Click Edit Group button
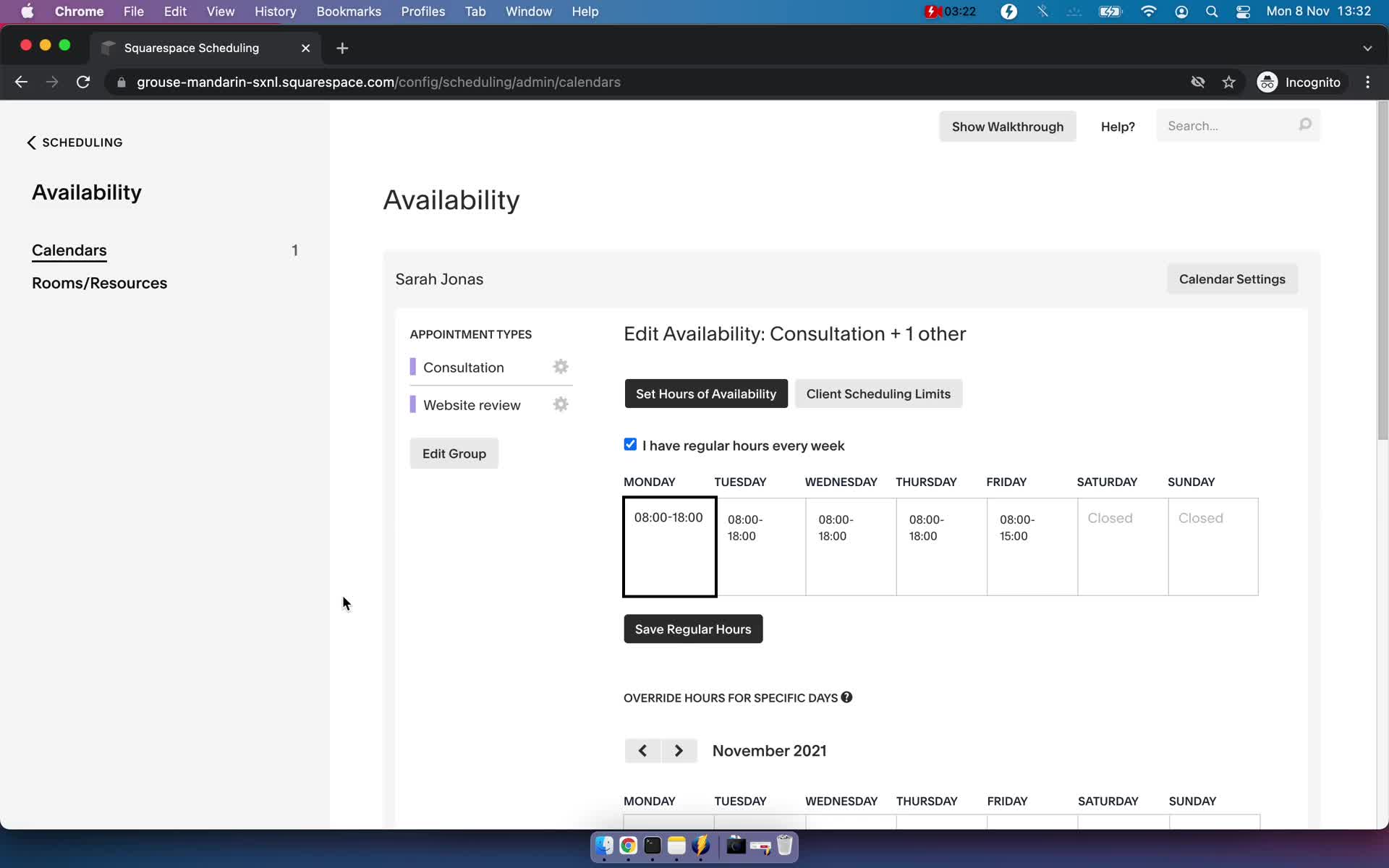 coord(454,454)
